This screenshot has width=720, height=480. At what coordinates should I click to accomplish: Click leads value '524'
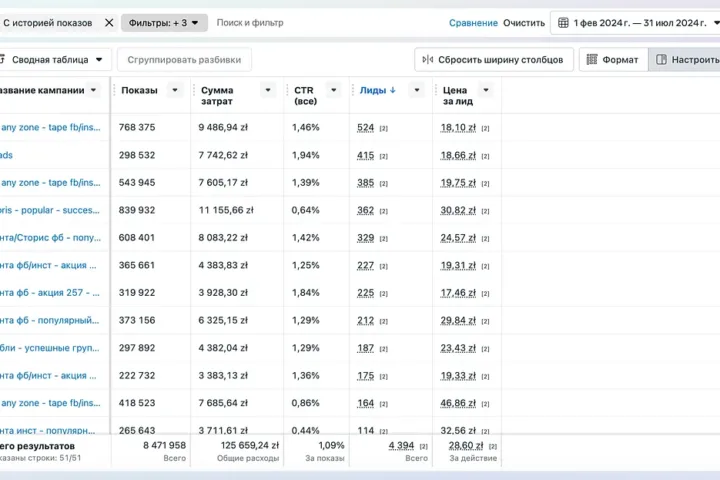pyautogui.click(x=366, y=128)
